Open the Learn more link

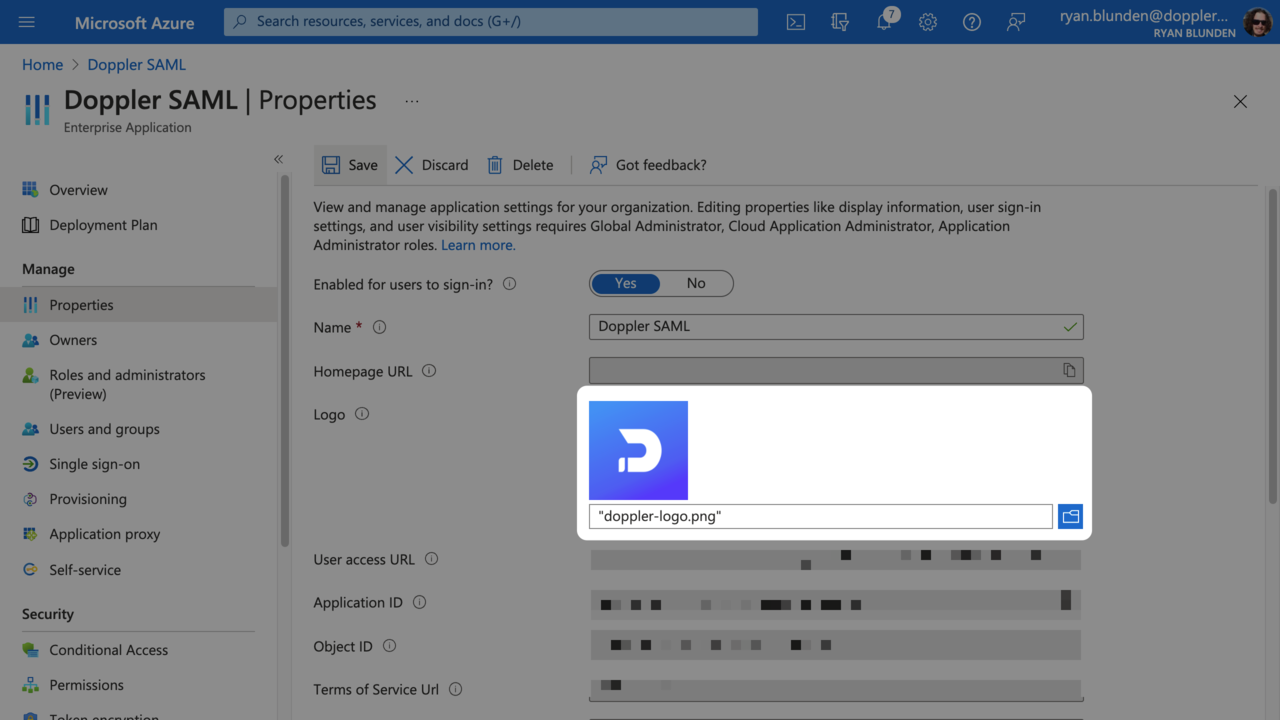(478, 245)
